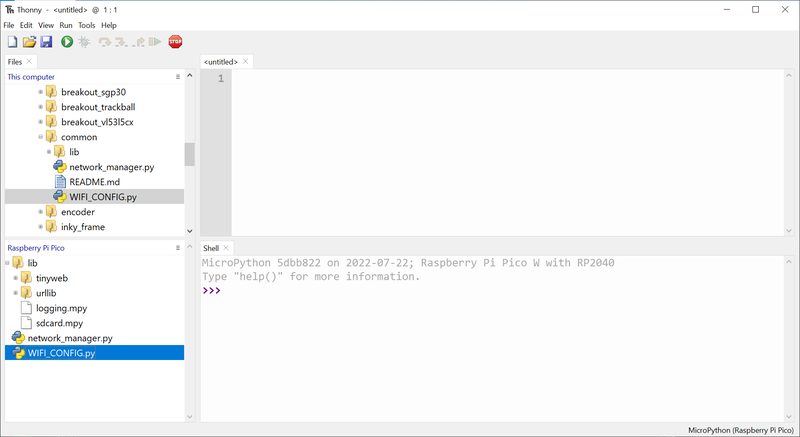Open a file with the folder icon
The height and width of the screenshot is (437, 800).
pyautogui.click(x=29, y=42)
